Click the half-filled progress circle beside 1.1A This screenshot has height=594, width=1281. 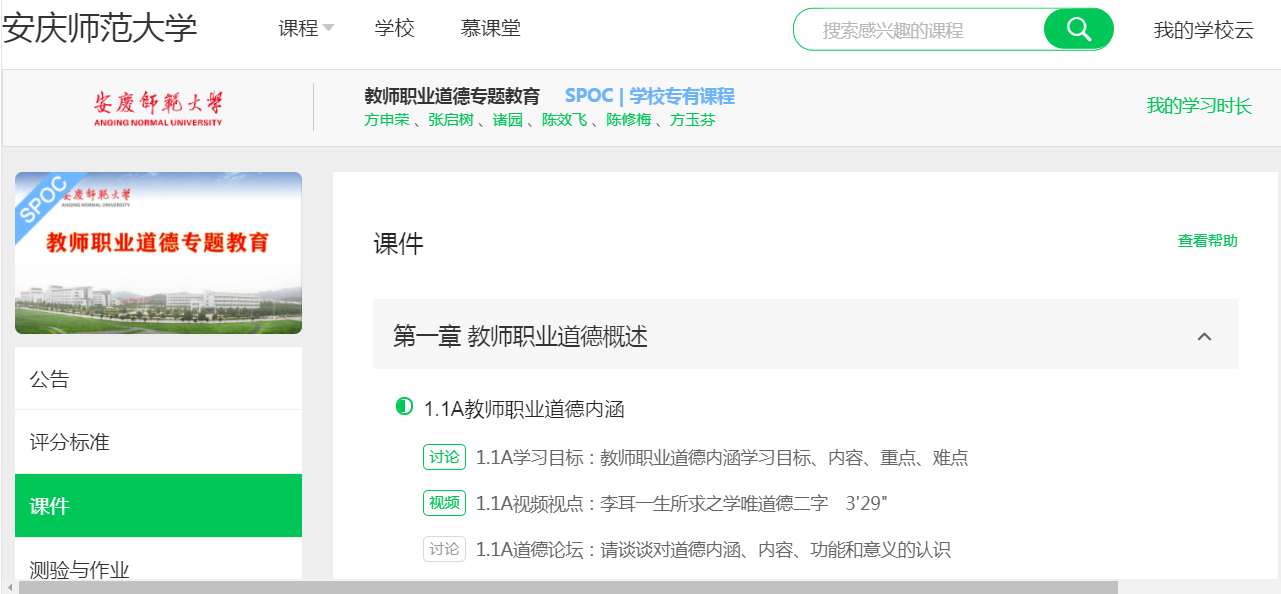pos(404,407)
